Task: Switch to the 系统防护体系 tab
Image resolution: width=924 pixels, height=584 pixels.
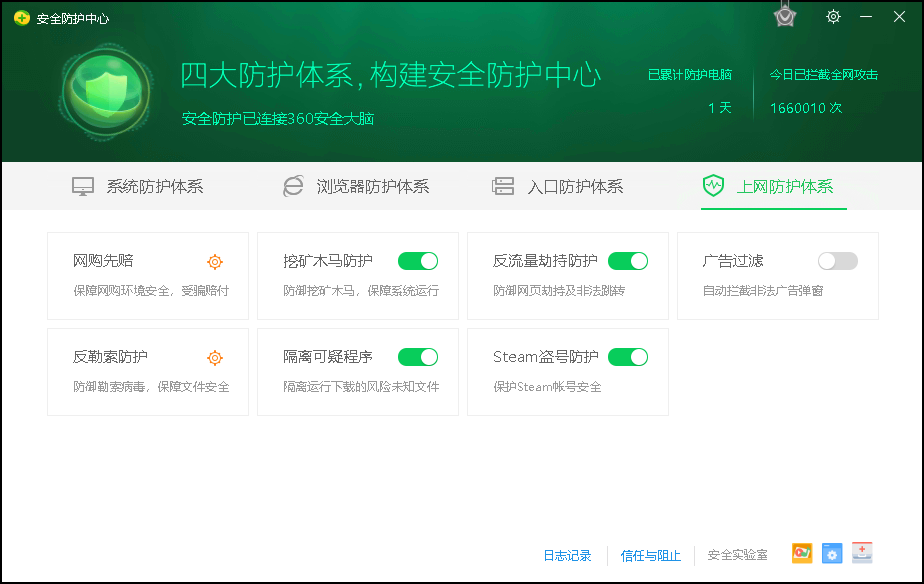Action: point(140,186)
